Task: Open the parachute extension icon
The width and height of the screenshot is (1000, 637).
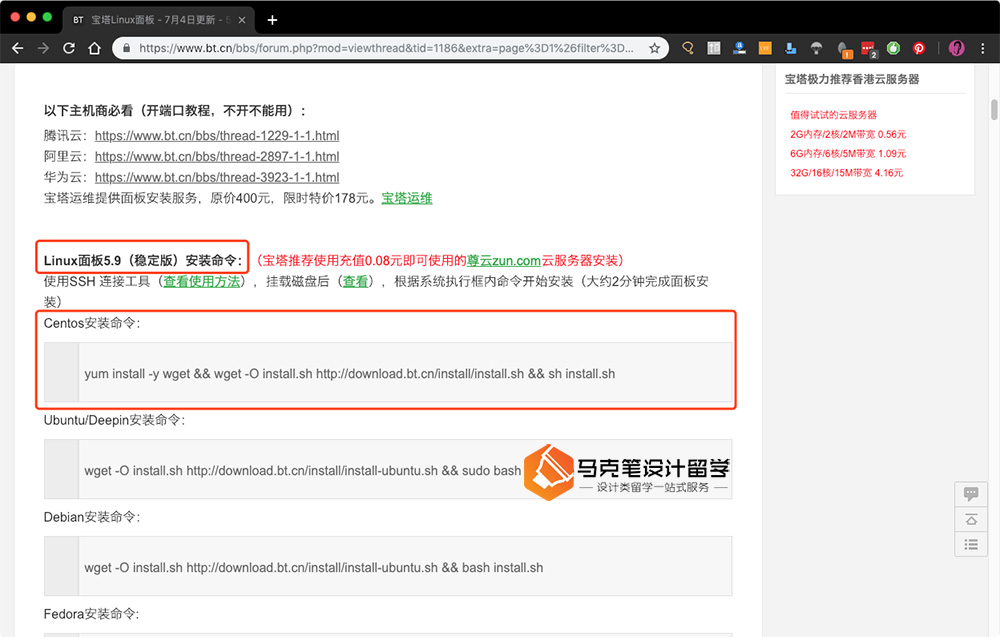Action: tap(816, 48)
